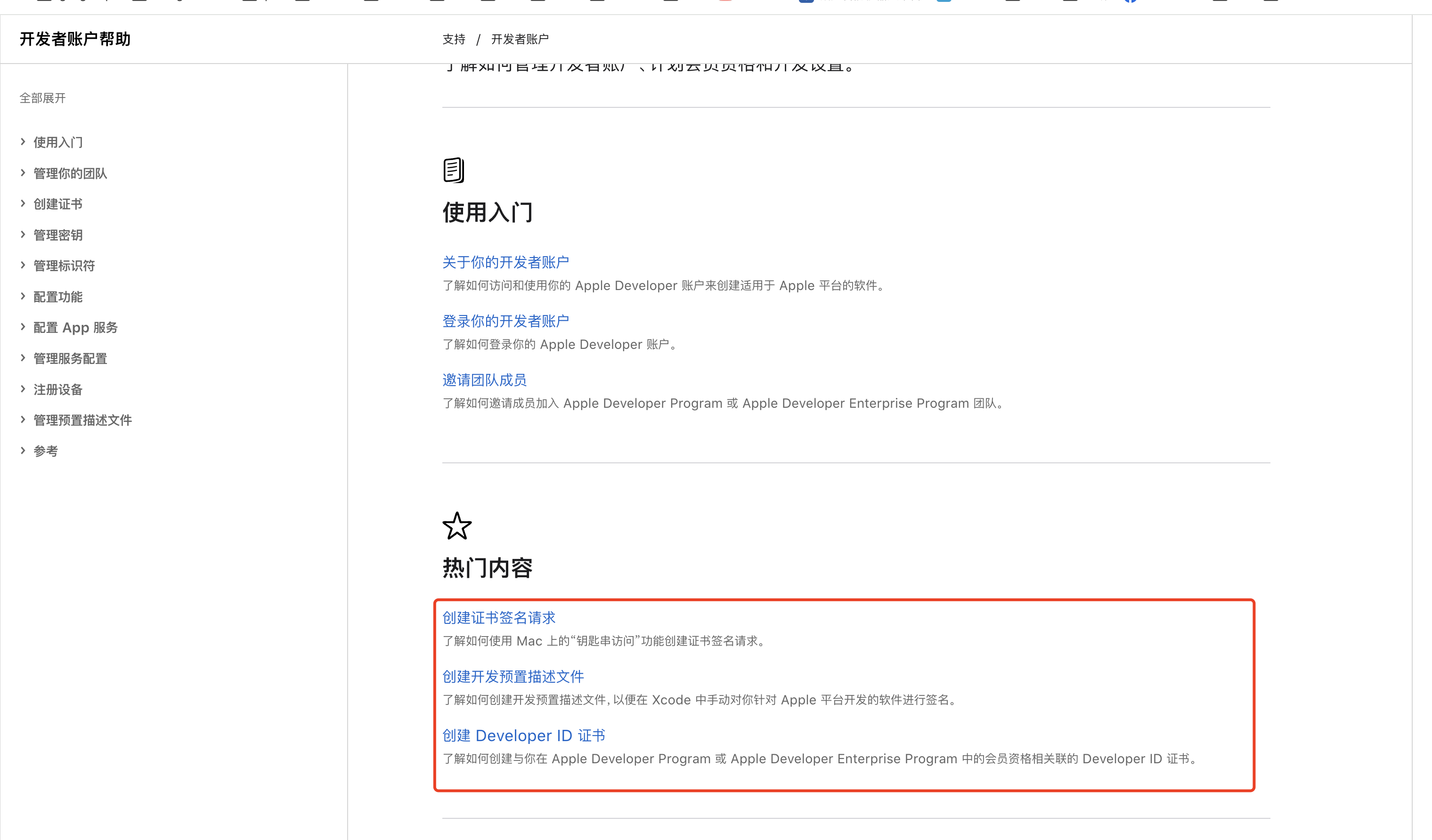Expand the 使用入门 sidebar chevron
This screenshot has height=840, width=1432.
[x=23, y=141]
